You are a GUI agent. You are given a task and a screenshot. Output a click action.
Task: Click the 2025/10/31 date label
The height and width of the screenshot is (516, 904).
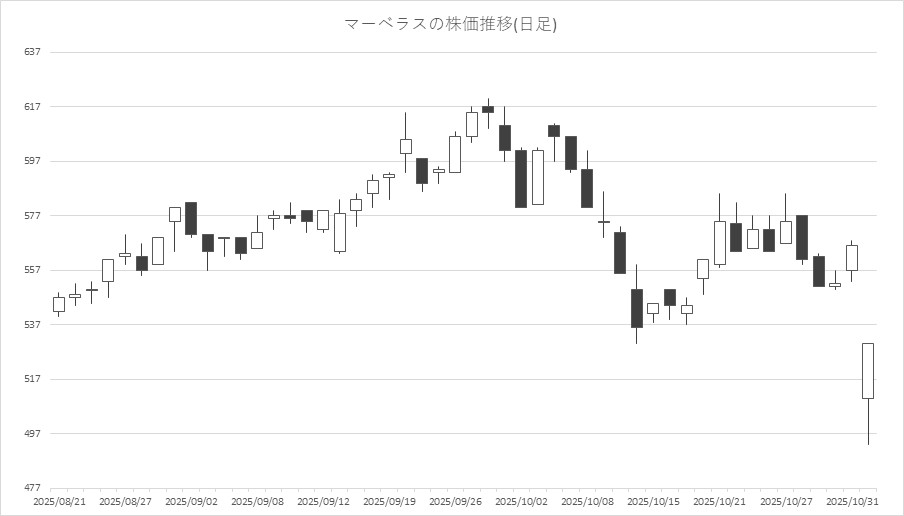851,500
